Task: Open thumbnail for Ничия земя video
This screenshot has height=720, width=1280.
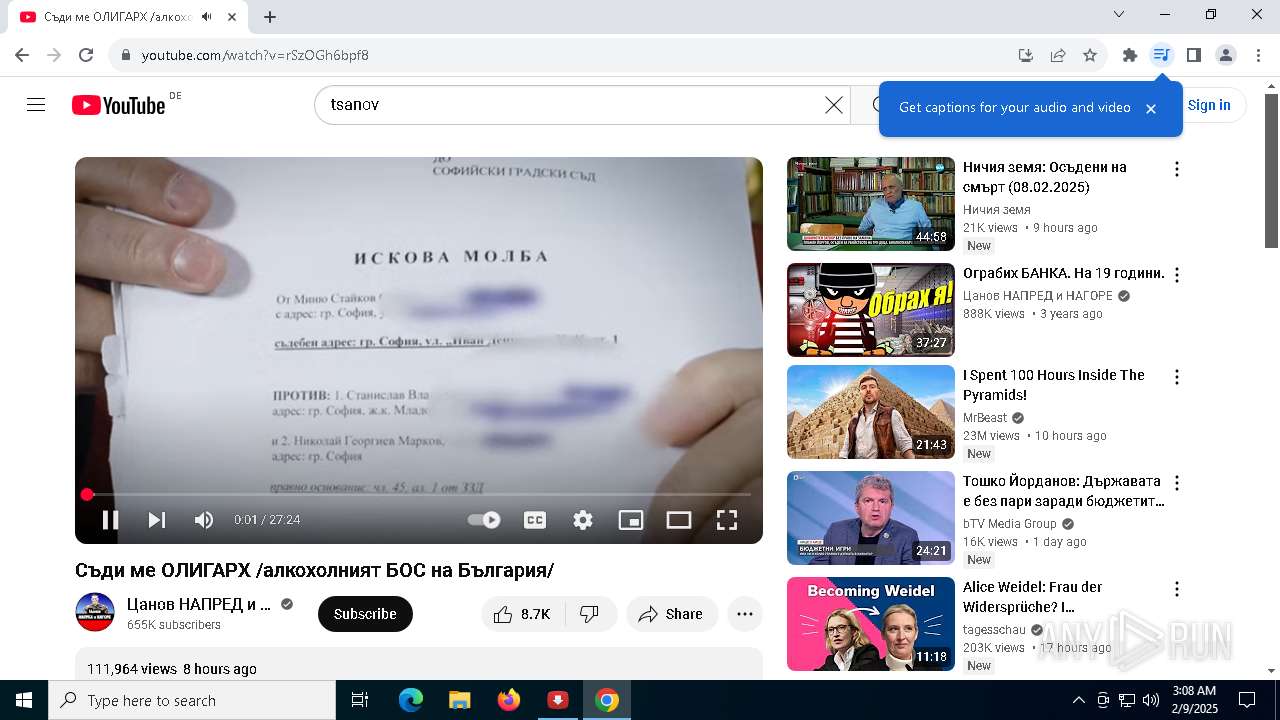Action: click(x=871, y=204)
